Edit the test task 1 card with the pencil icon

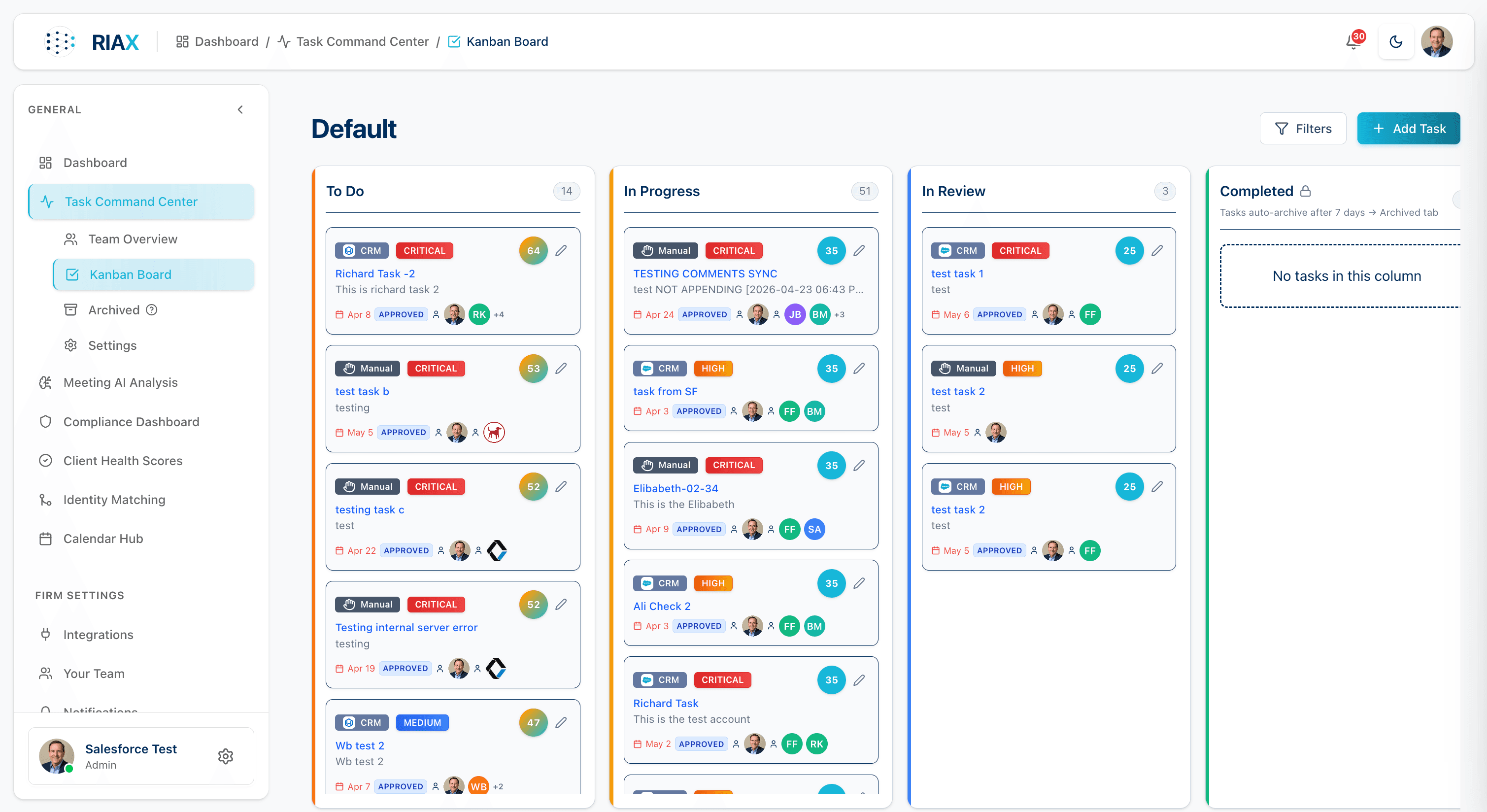pyautogui.click(x=1157, y=250)
